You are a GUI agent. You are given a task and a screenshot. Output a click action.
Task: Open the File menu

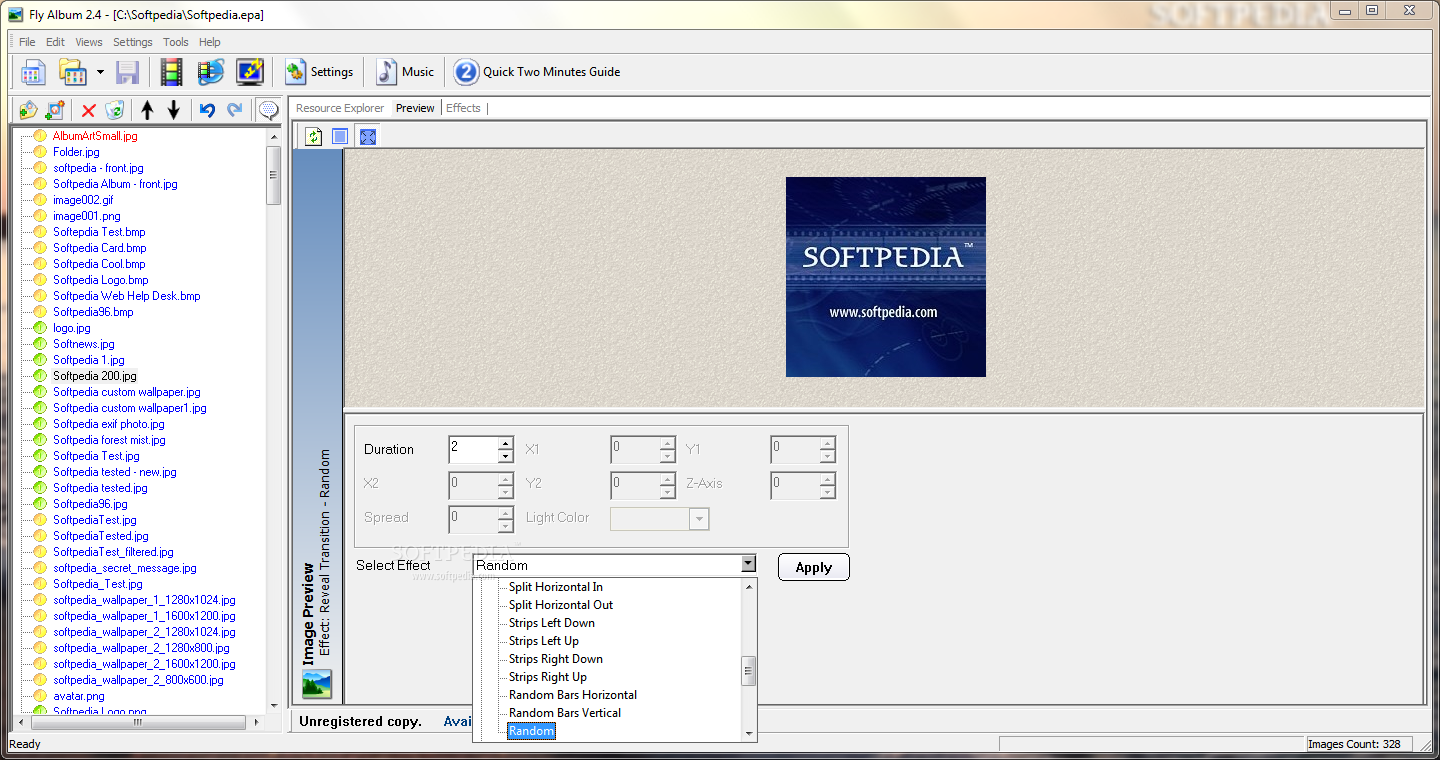(x=27, y=42)
